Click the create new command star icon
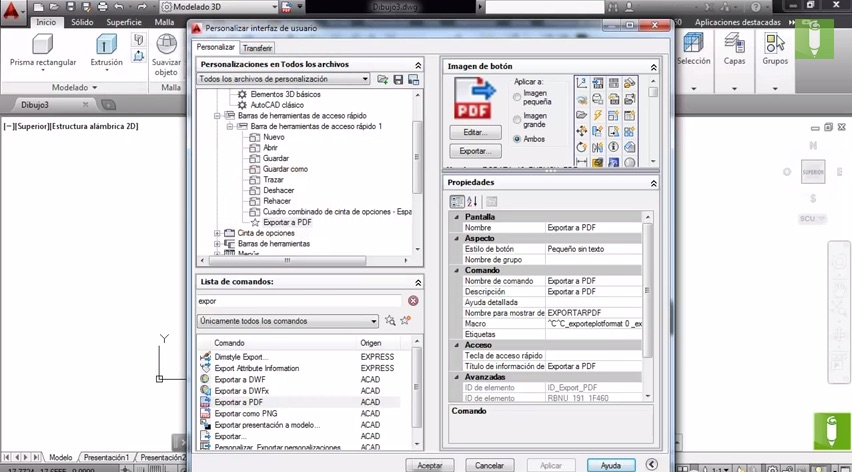852x472 pixels. (405, 321)
